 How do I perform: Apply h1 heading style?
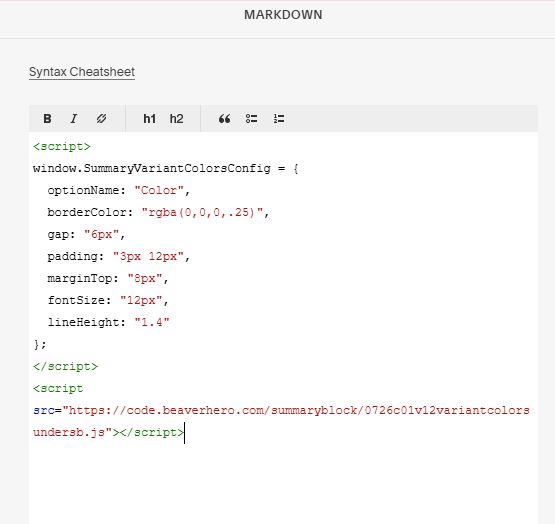(149, 119)
